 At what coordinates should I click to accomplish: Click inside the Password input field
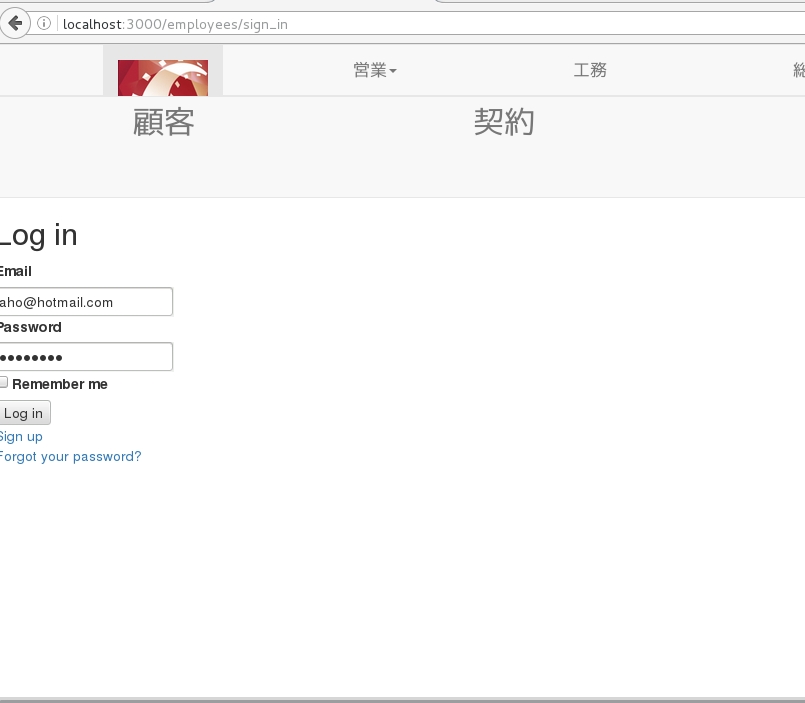click(x=85, y=356)
